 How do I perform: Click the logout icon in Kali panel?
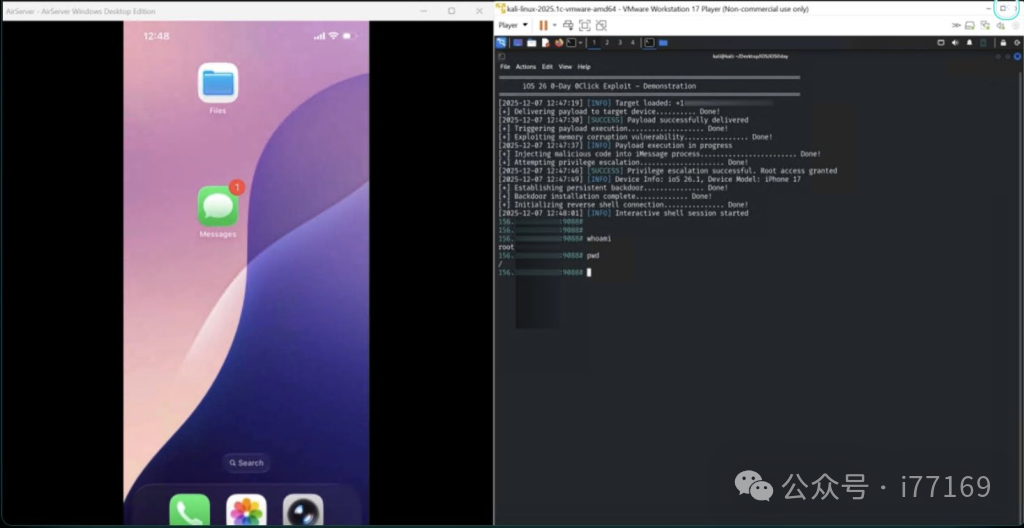pos(1017,42)
